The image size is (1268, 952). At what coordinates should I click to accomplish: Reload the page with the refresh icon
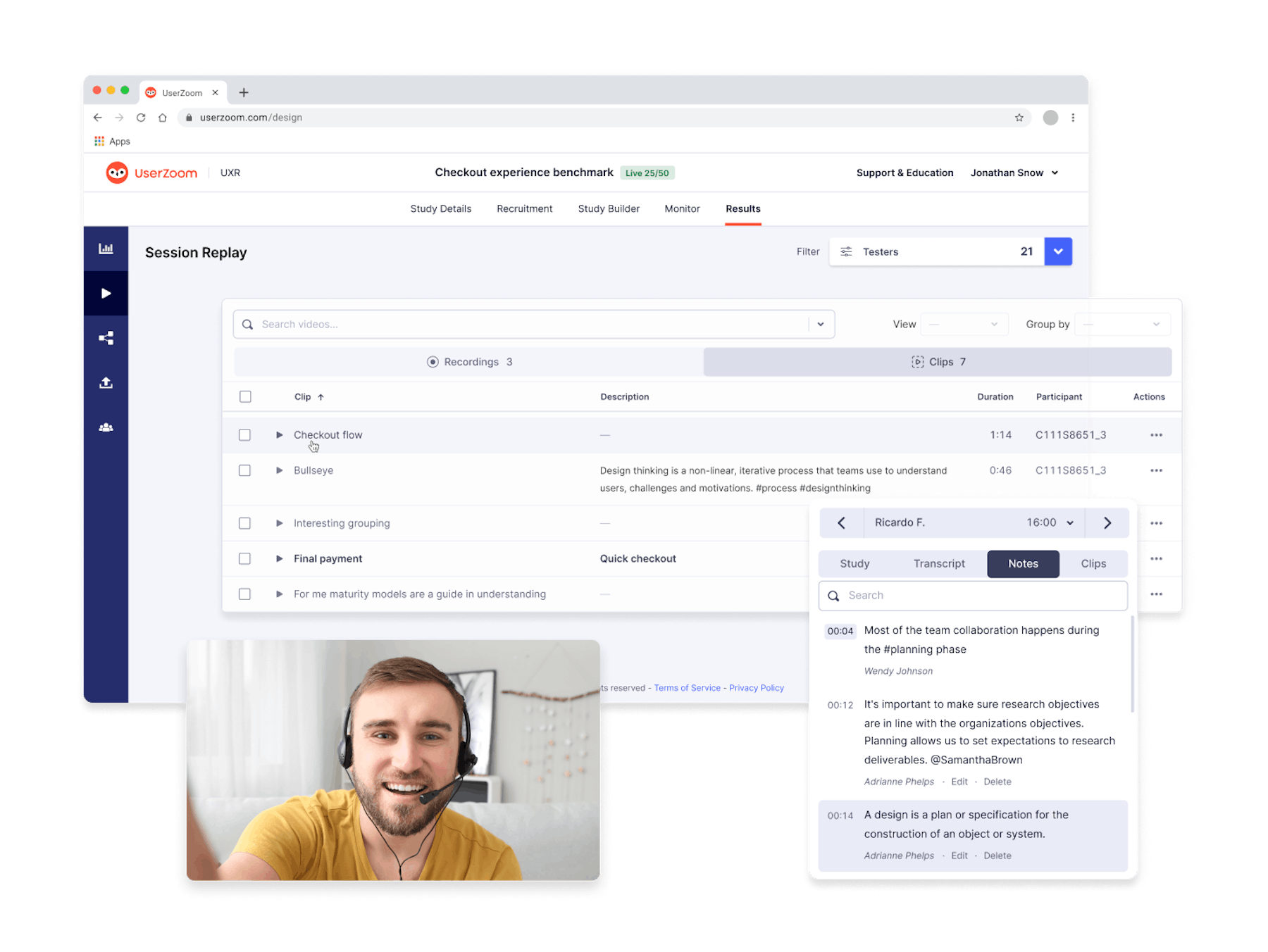141,118
